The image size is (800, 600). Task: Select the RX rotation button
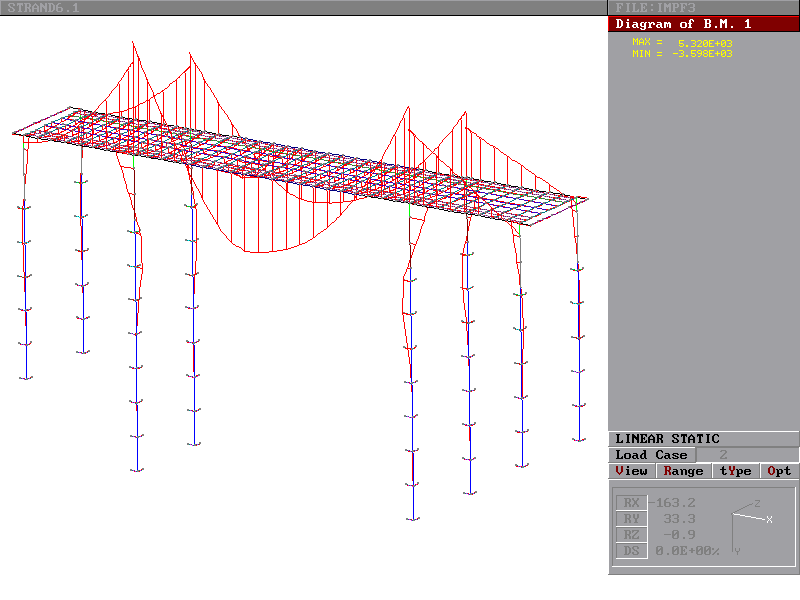(x=630, y=503)
